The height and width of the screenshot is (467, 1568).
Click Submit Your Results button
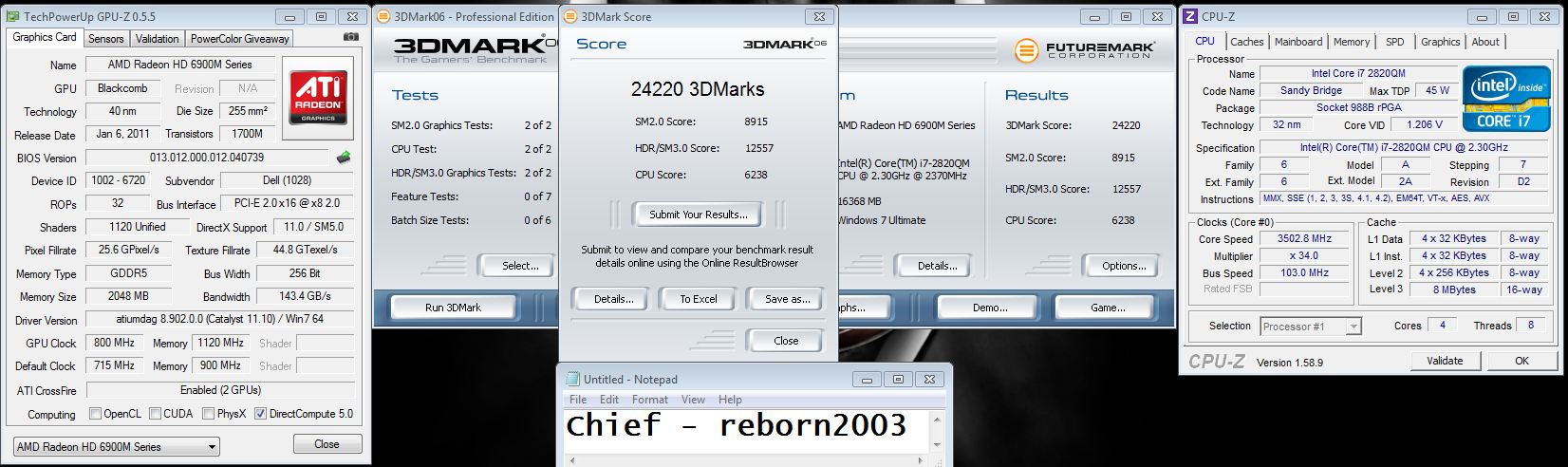tap(698, 215)
